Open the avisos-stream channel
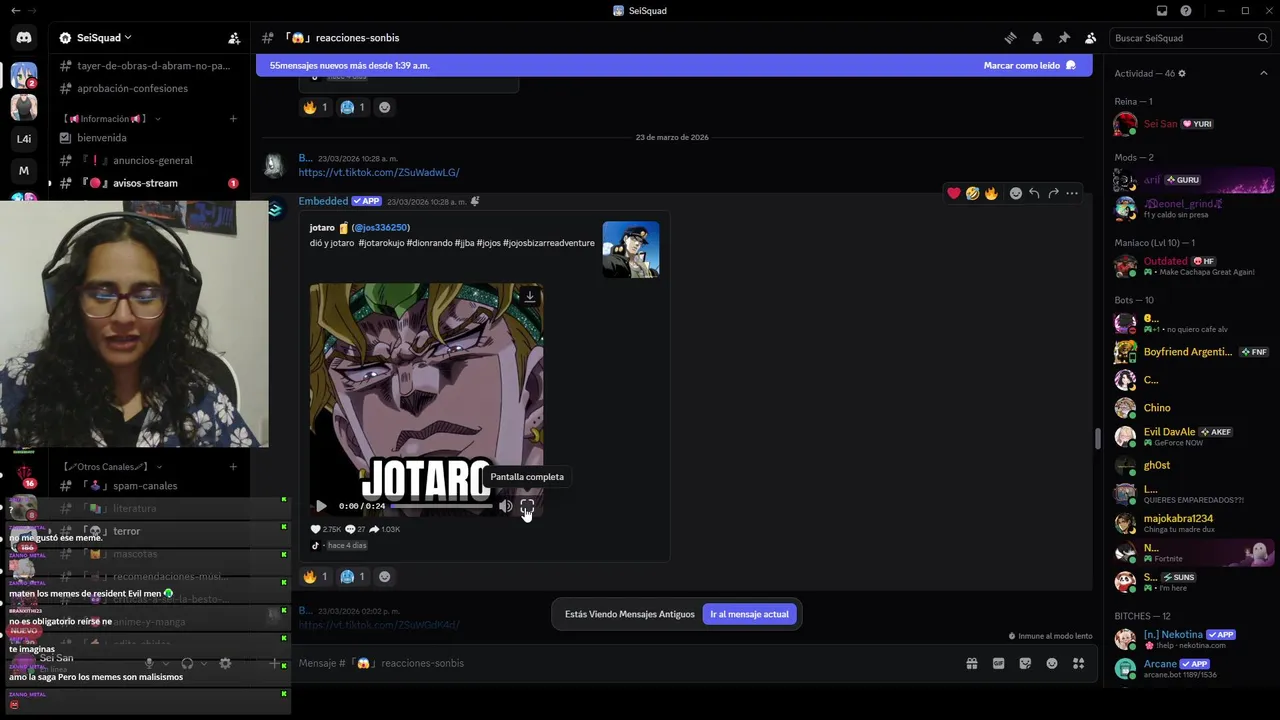Image resolution: width=1280 pixels, height=720 pixels. click(149, 183)
